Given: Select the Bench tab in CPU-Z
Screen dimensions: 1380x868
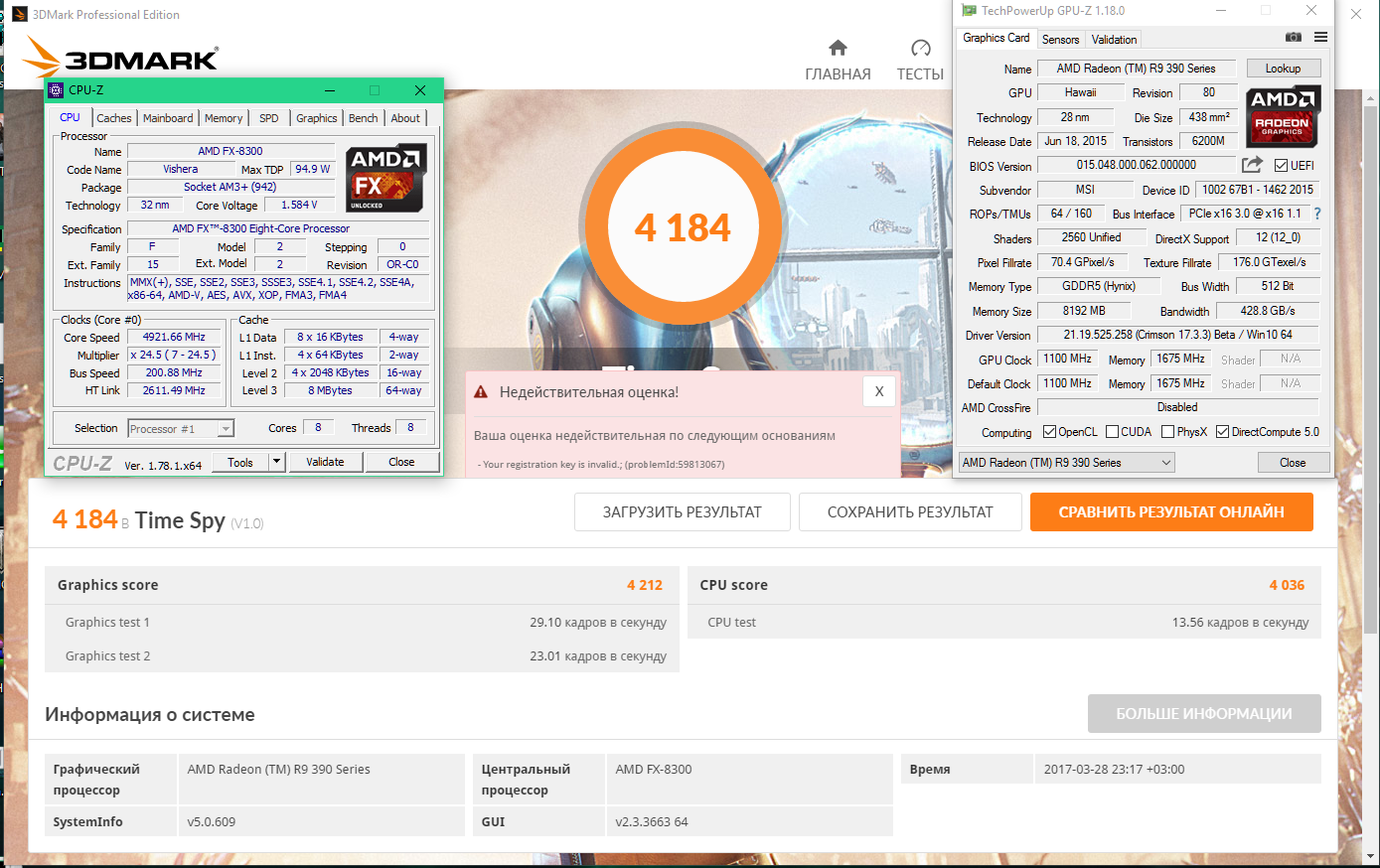Looking at the screenshot, I should 364,118.
